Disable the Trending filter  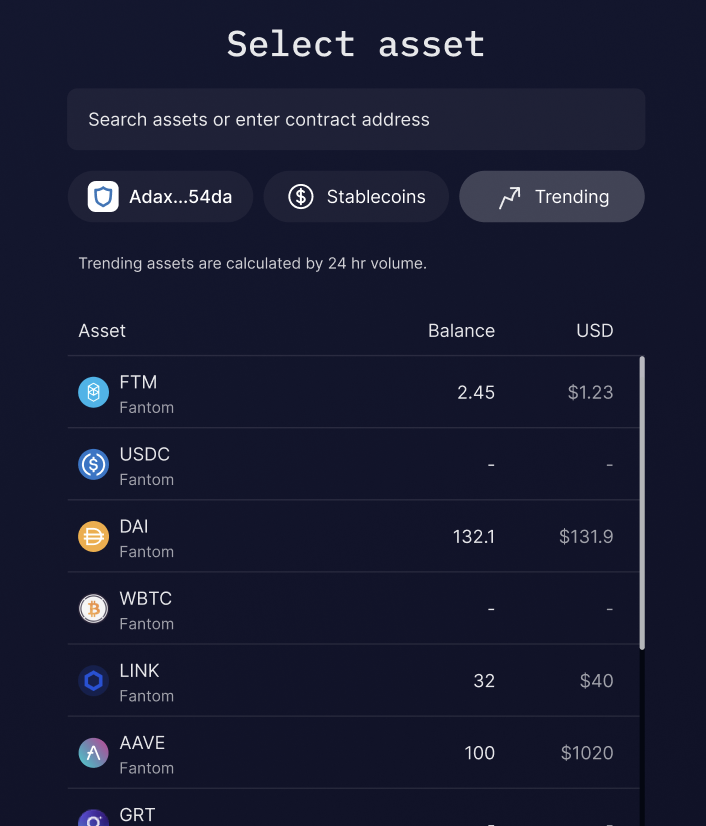tap(551, 196)
